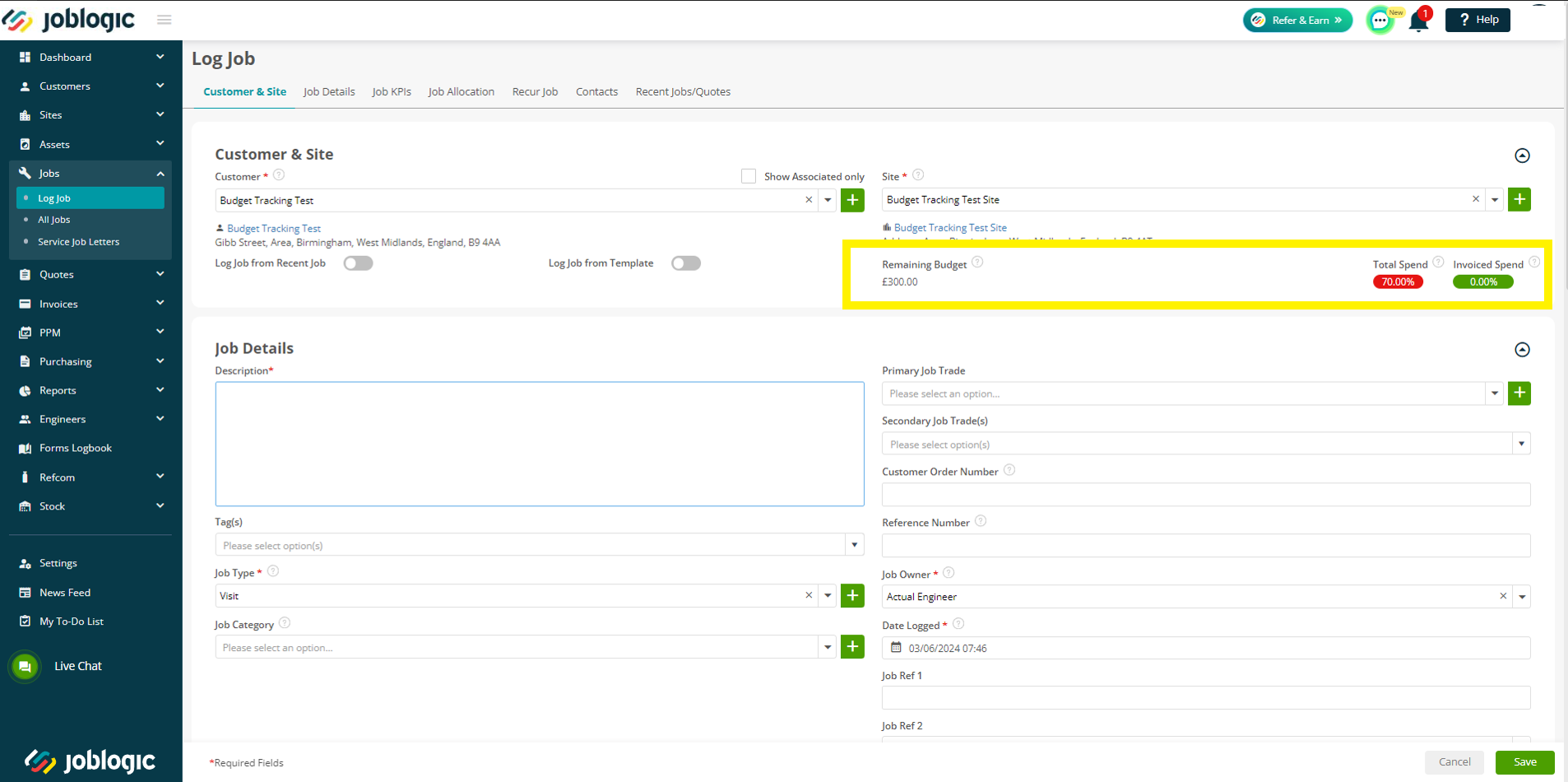Viewport: 1568px width, 782px height.
Task: Clear the selected Customer value
Action: (809, 200)
